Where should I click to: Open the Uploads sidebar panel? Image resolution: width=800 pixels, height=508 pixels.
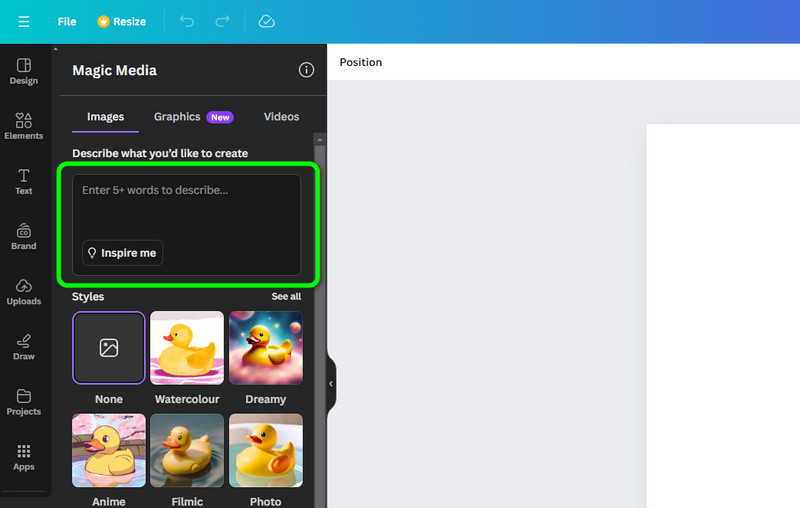pyautogui.click(x=23, y=292)
